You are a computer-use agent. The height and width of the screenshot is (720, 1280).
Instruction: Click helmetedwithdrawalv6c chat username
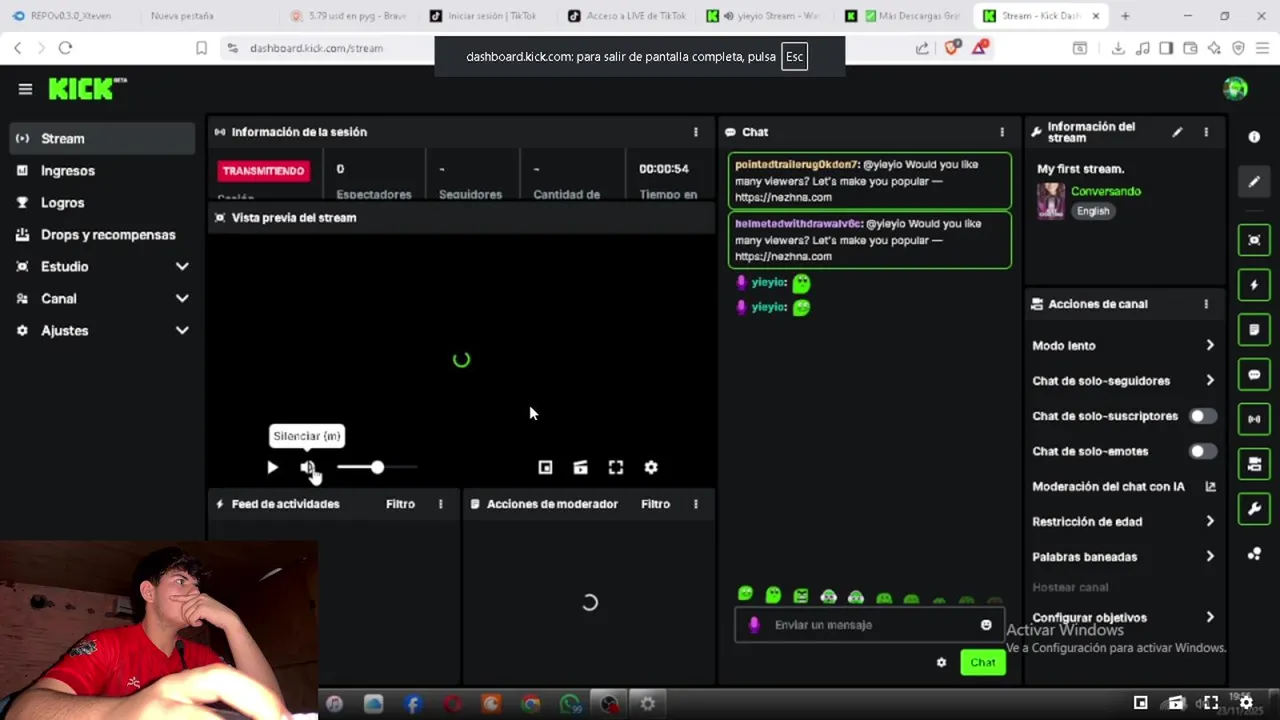(797, 223)
